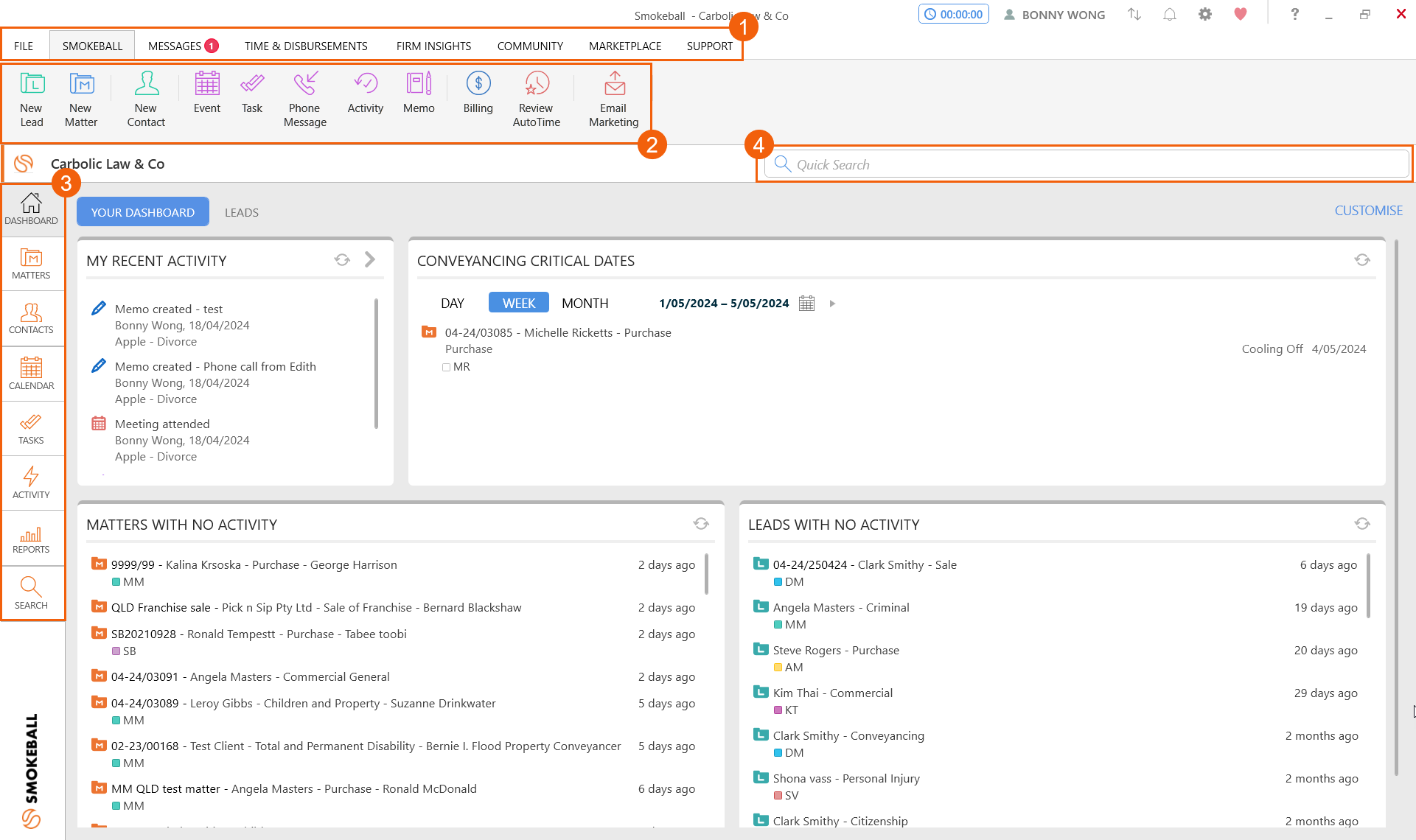Create a new Task from ribbon

(x=252, y=93)
